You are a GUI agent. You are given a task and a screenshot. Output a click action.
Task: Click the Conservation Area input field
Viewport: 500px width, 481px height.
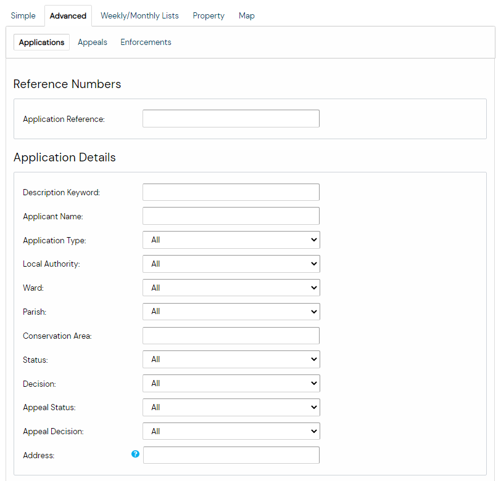231,335
